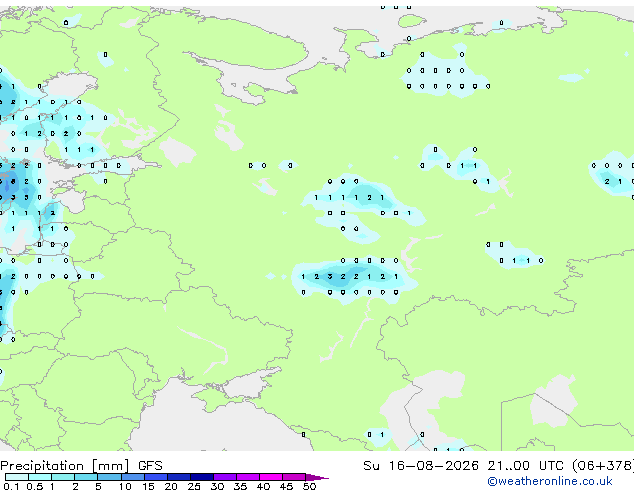The width and height of the screenshot is (634, 490).
Task: Click the 15–20 mm royal blue swatch
Action: [156, 477]
